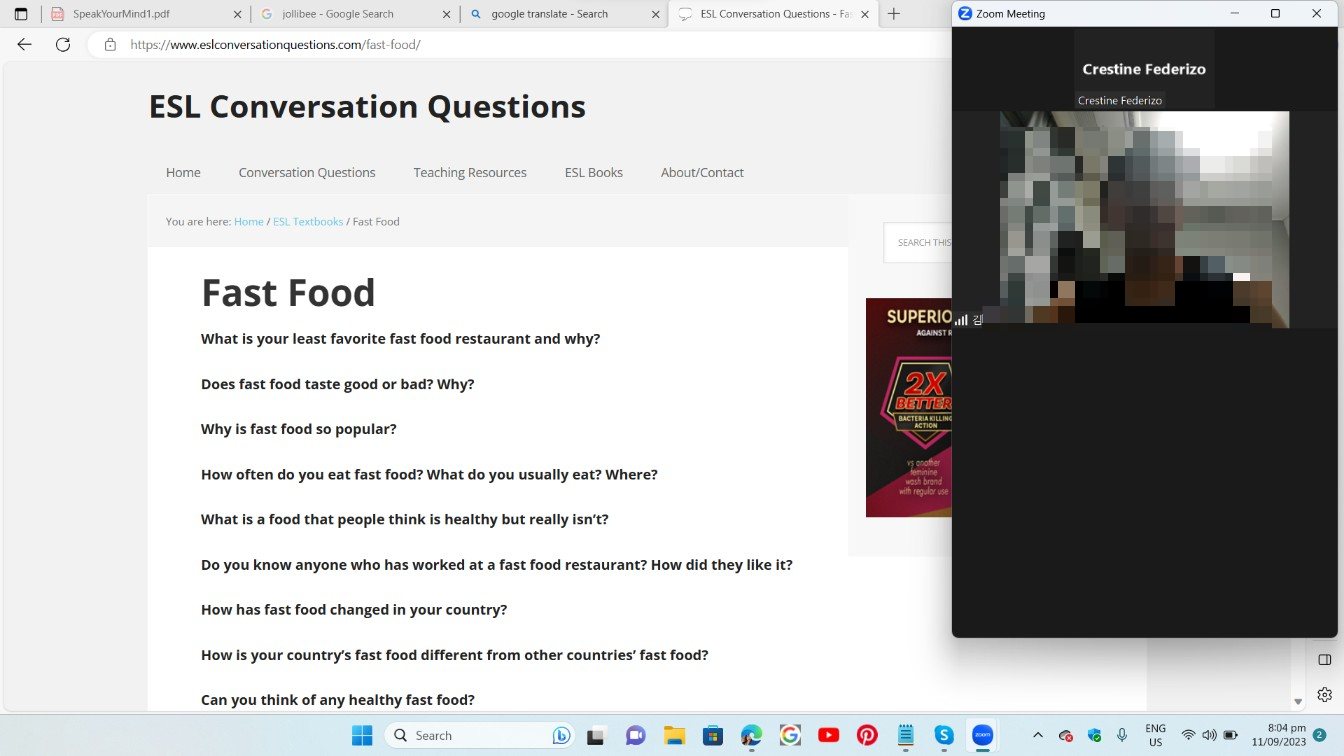
Task: Close the google translate tab
Action: pyautogui.click(x=654, y=14)
